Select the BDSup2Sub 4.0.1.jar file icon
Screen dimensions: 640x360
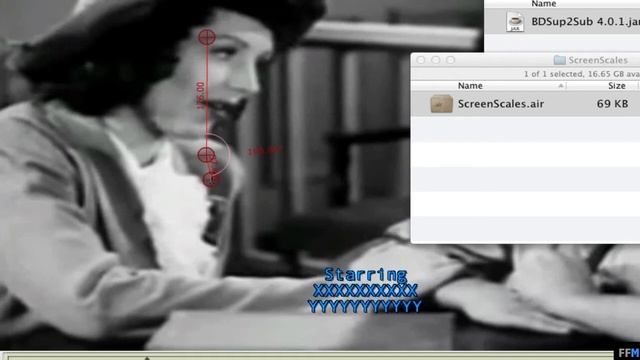(515, 22)
